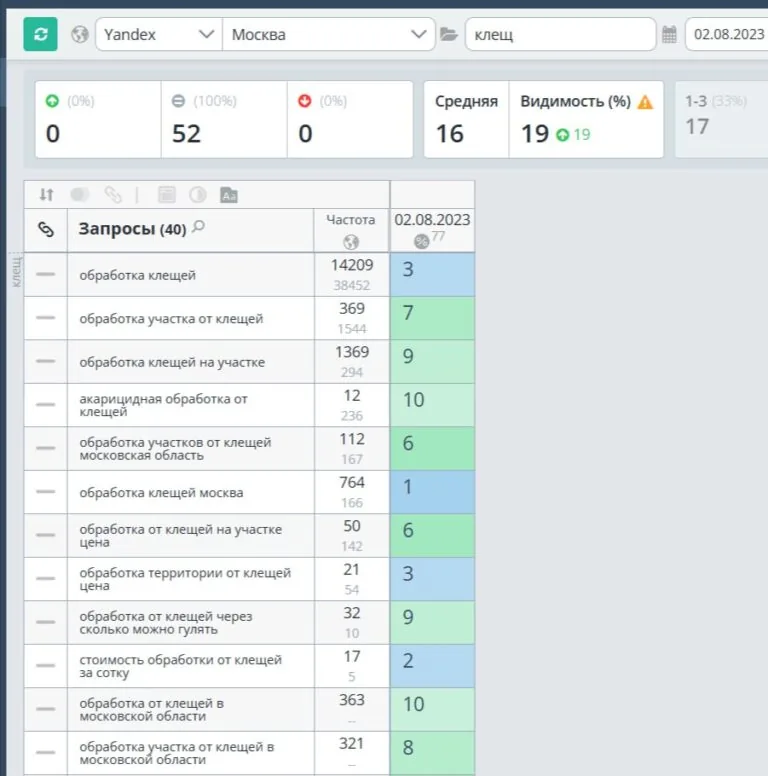Select query обработка участков от клещей московская область
The height and width of the screenshot is (776, 768).
(x=175, y=449)
